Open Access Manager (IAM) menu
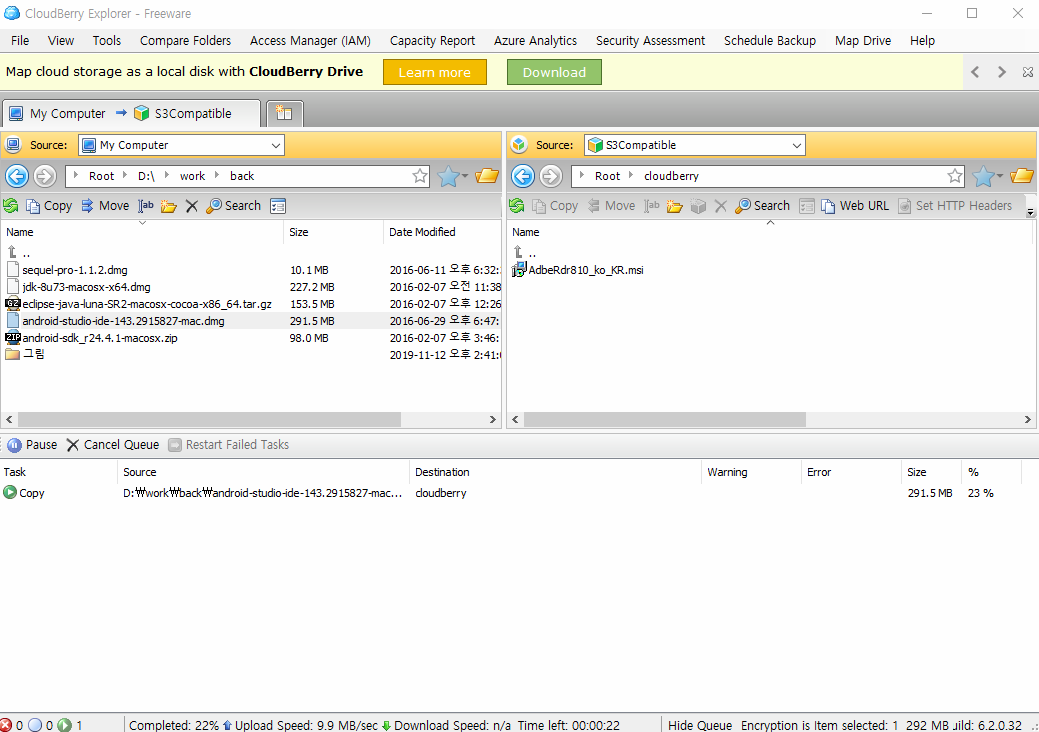This screenshot has height=732, width=1039. pyautogui.click(x=310, y=40)
